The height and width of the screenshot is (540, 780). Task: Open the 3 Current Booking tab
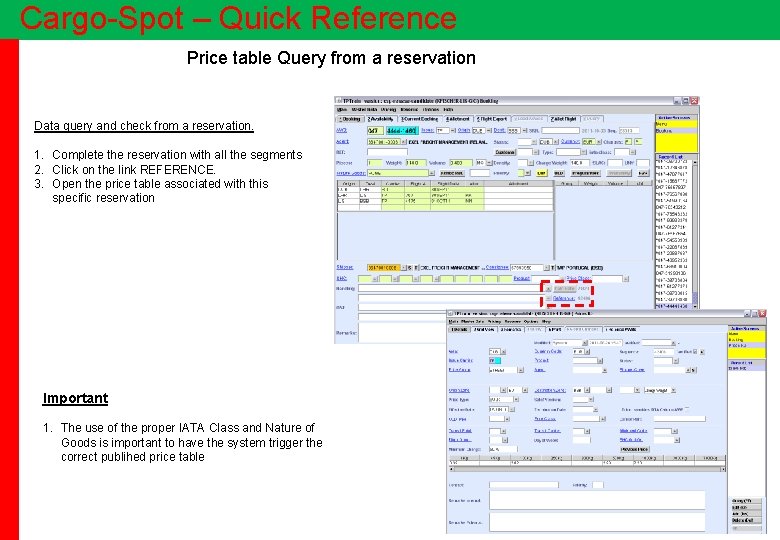pos(420,119)
